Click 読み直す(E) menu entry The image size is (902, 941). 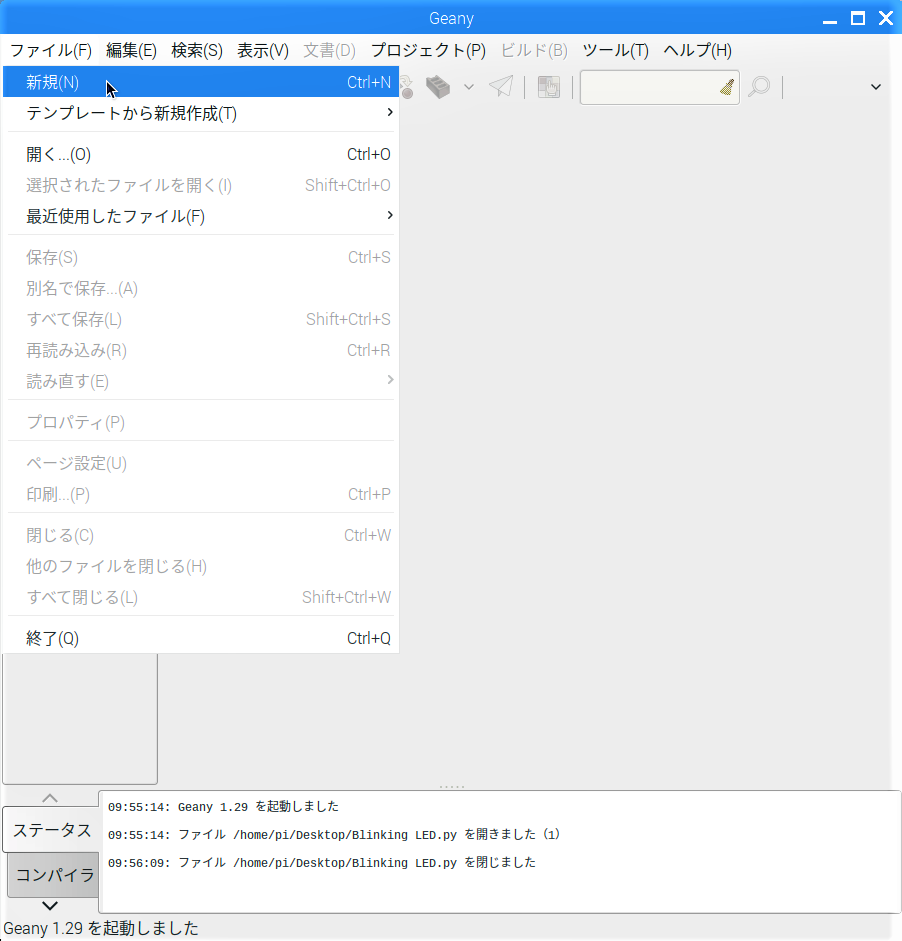[x=201, y=381]
